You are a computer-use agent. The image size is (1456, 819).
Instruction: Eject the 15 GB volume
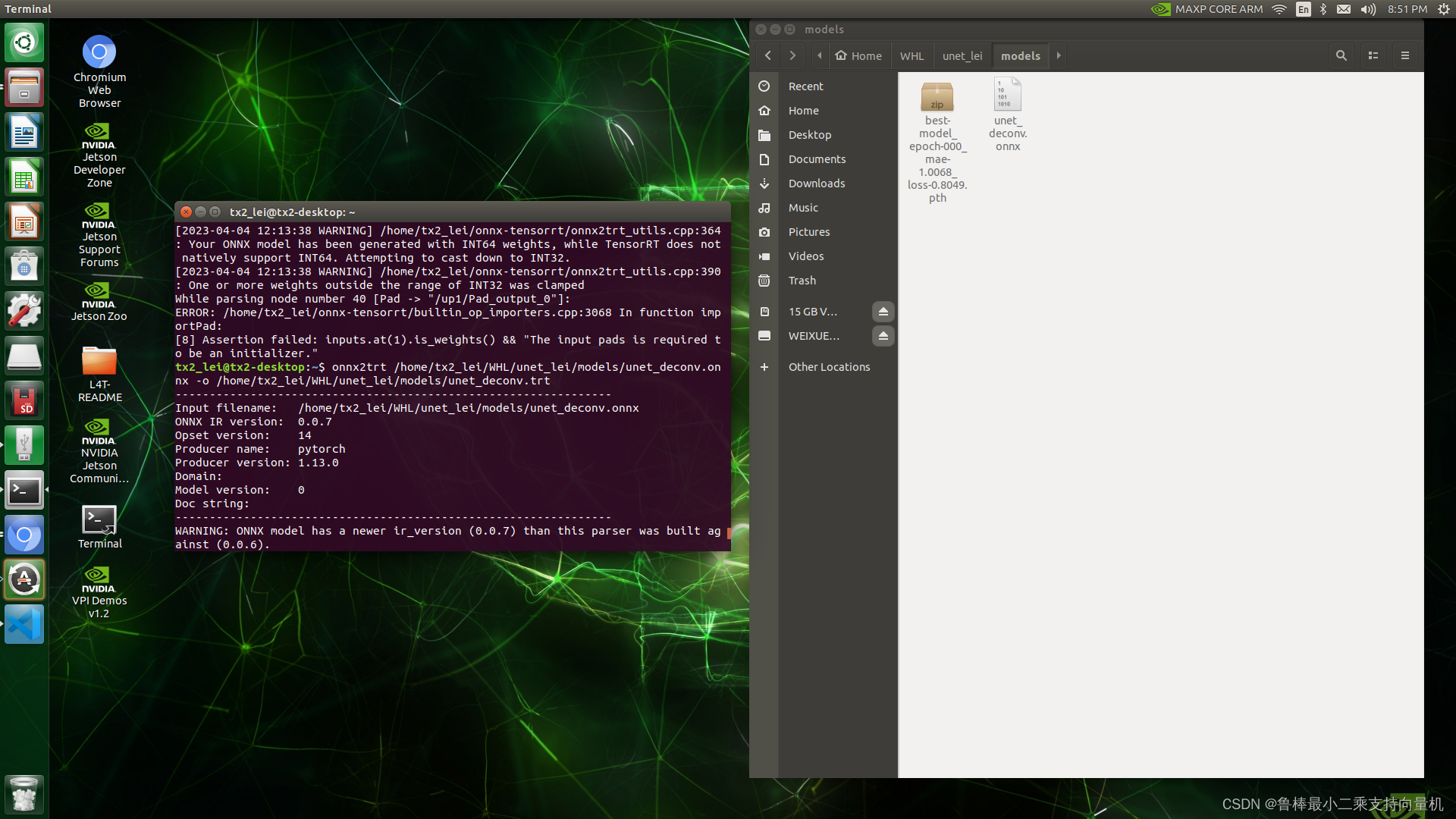(883, 312)
